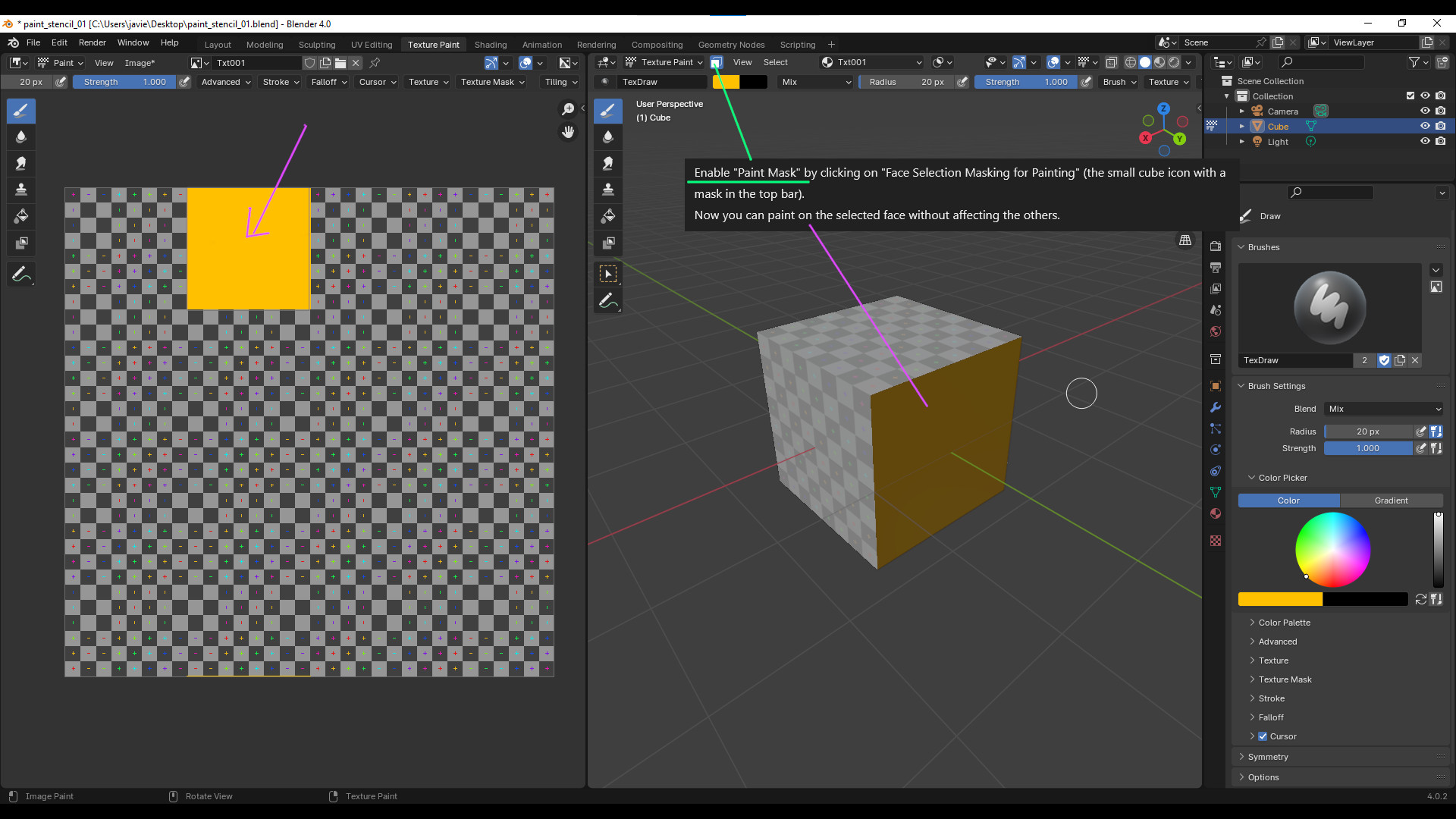The width and height of the screenshot is (1456, 819).
Task: Open the Texture properties checkered tab icon
Action: coord(1216,541)
